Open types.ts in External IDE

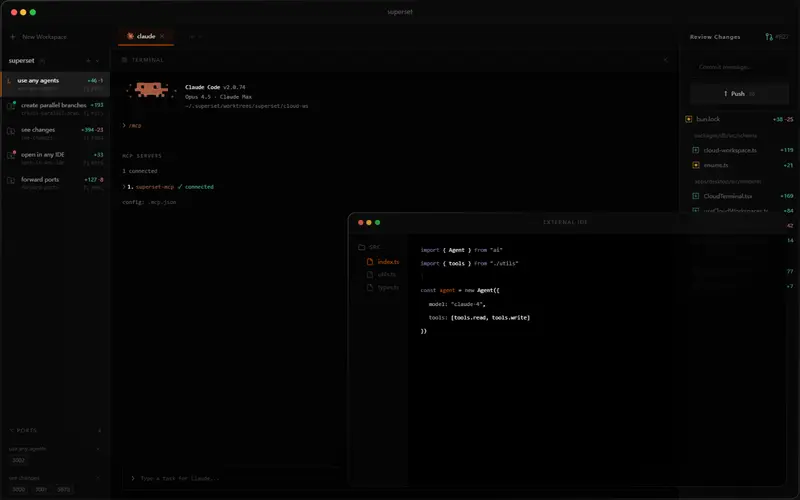(388, 288)
